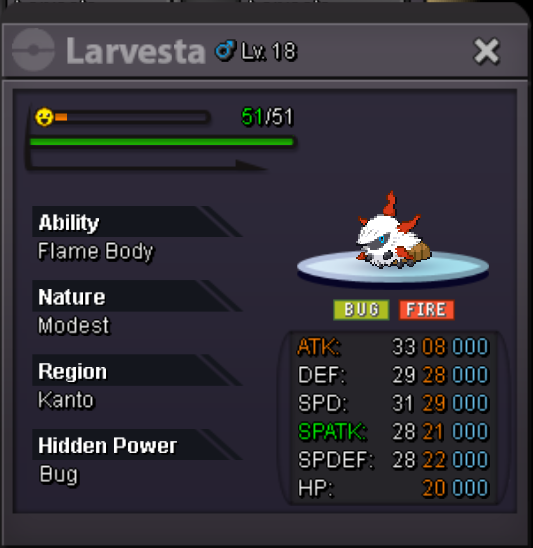This screenshot has width=533, height=548.
Task: Select the Ability header
Action: [x=137, y=222]
